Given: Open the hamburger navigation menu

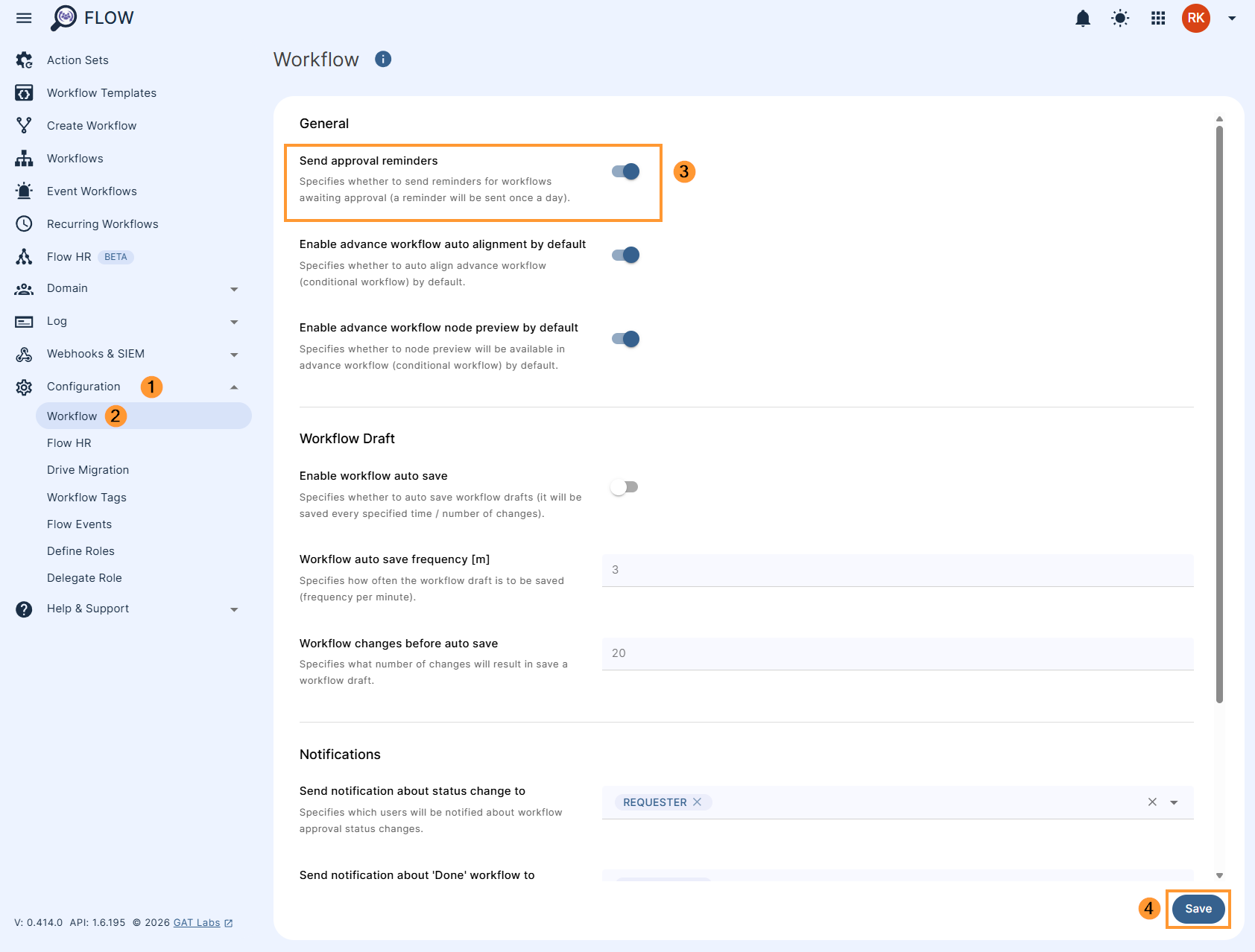Looking at the screenshot, I should pos(23,18).
